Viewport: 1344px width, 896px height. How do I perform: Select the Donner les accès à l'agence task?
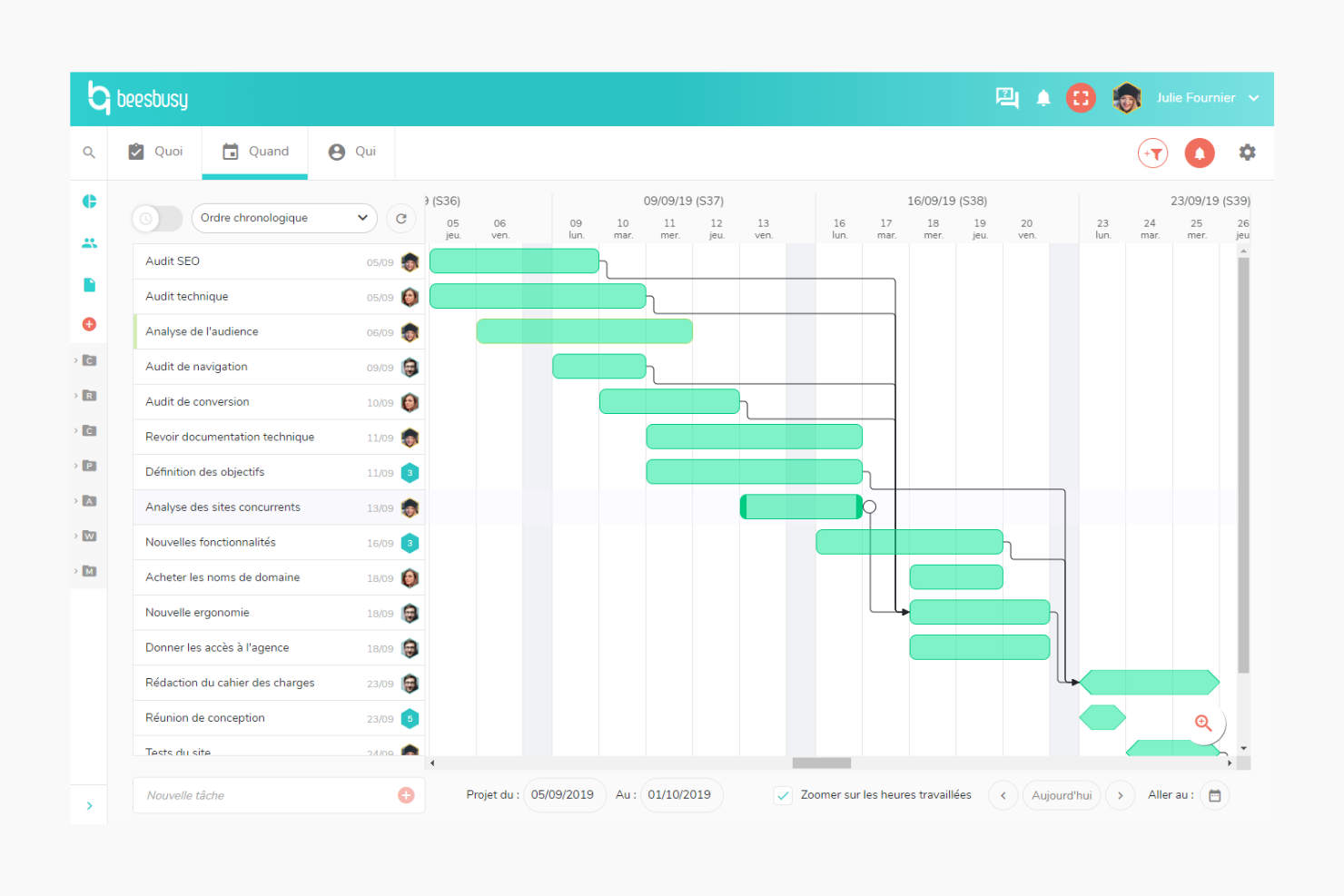point(279,648)
